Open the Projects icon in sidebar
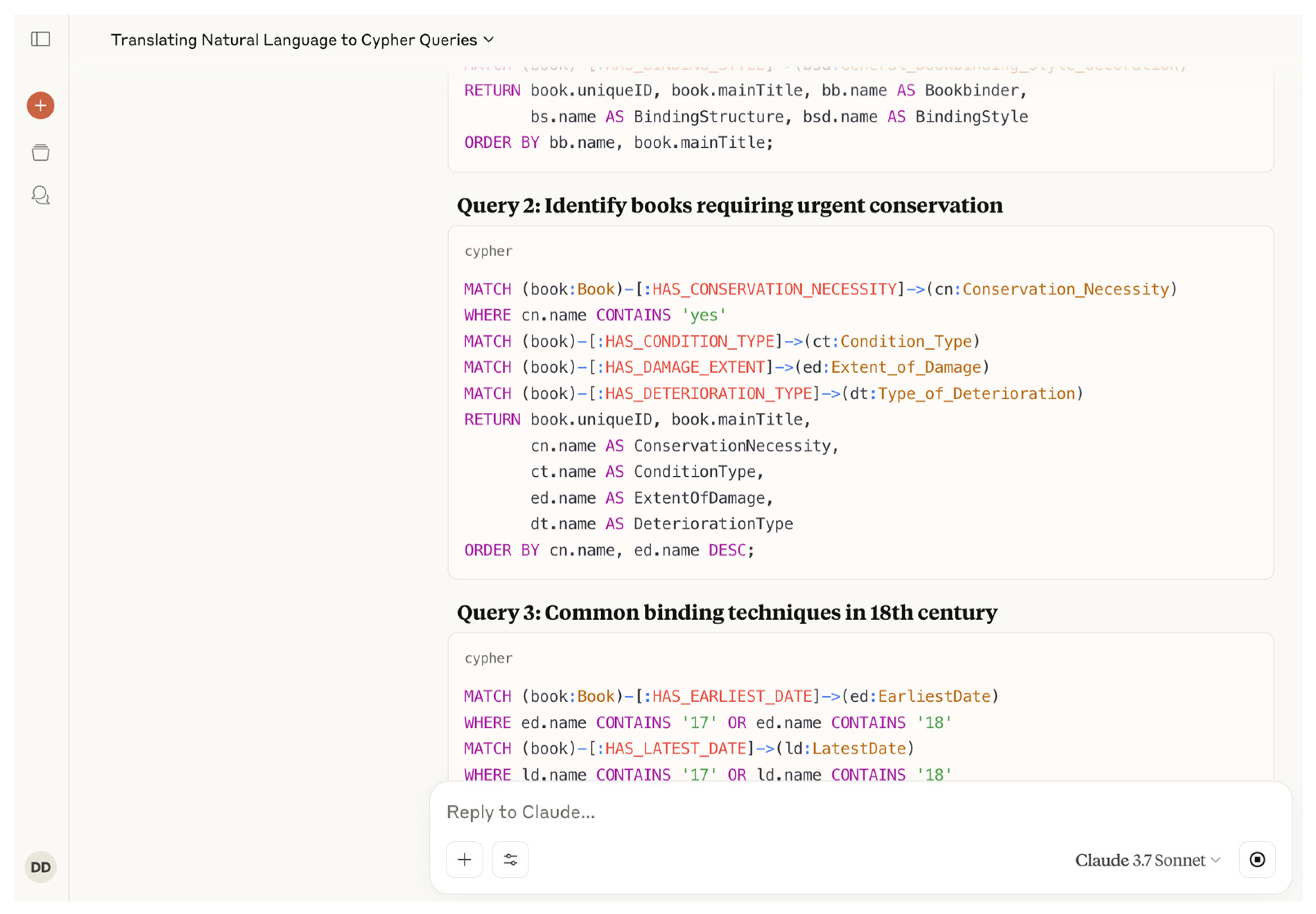The height and width of the screenshot is (914, 1316). tap(40, 152)
